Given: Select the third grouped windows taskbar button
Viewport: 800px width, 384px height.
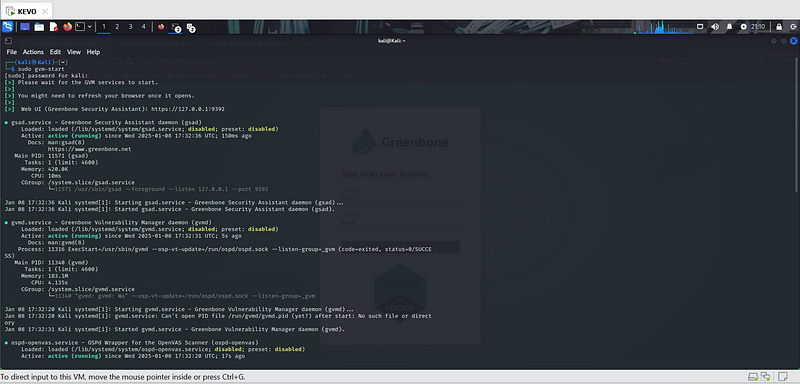Looking at the screenshot, I should coord(191,28).
